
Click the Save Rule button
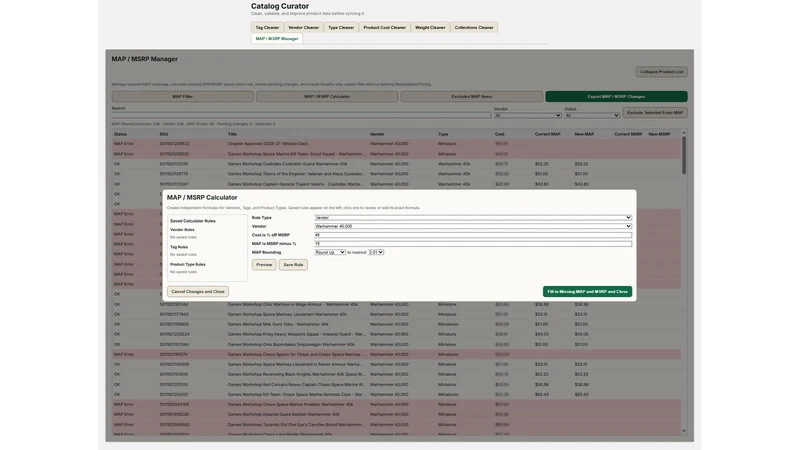click(x=293, y=265)
